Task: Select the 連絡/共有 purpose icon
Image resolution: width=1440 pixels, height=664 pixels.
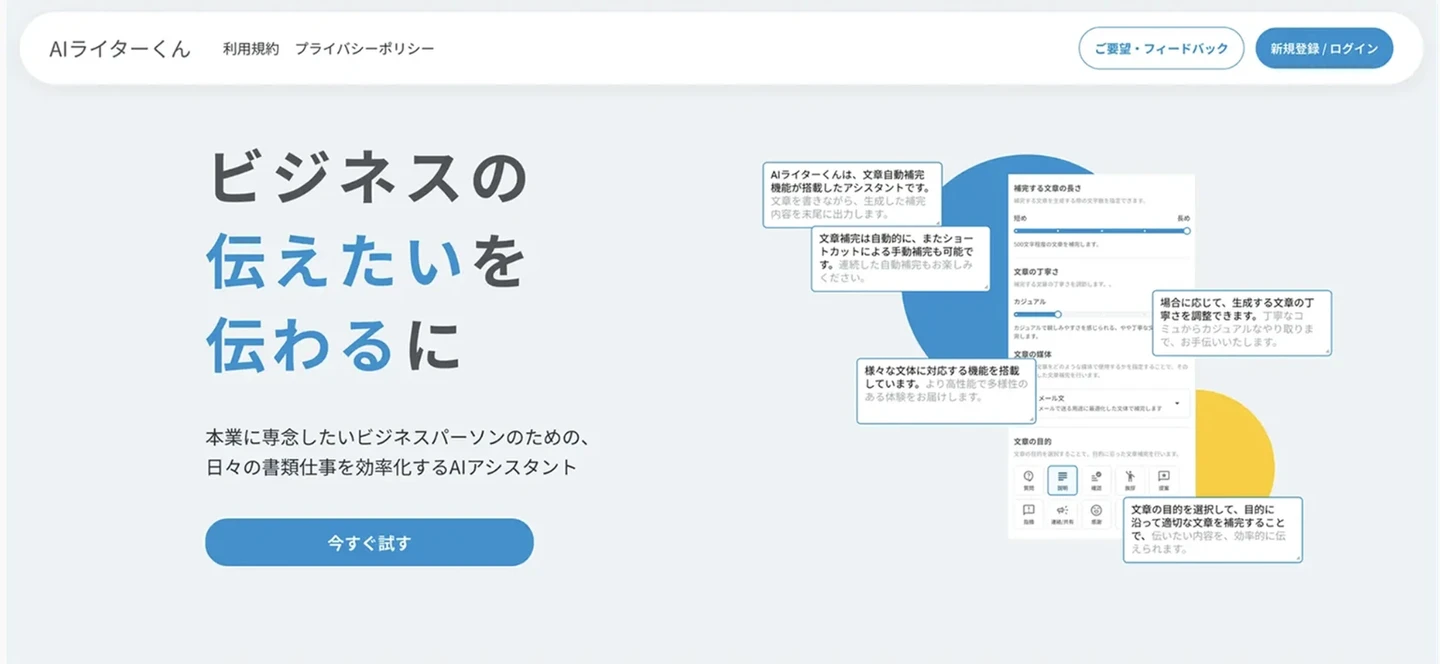Action: [x=1064, y=514]
